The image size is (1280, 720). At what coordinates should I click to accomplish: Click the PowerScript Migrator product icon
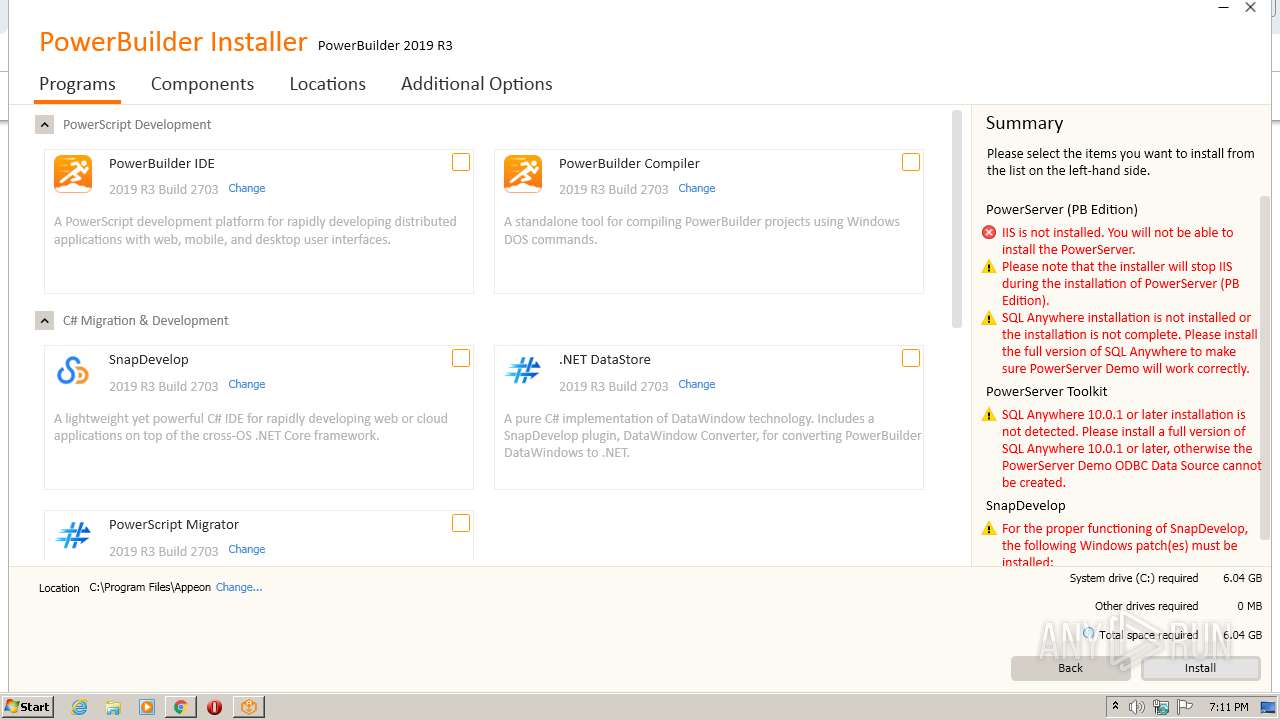pyautogui.click(x=73, y=535)
